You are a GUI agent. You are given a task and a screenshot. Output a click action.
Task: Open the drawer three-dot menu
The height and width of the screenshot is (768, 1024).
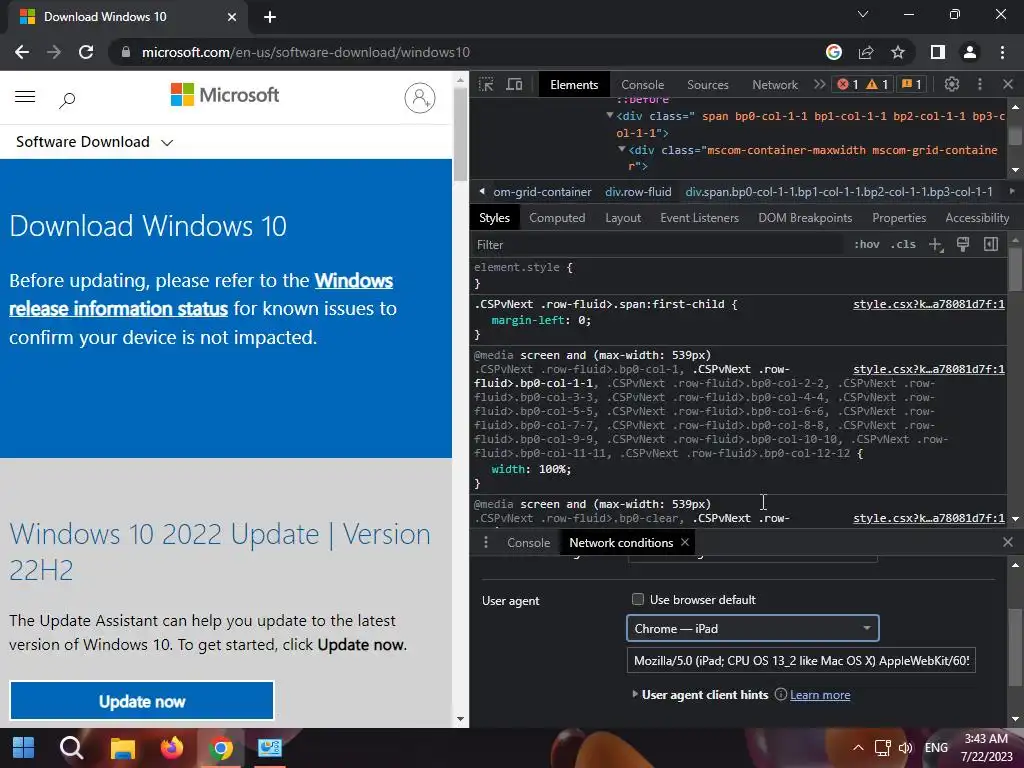pos(485,543)
